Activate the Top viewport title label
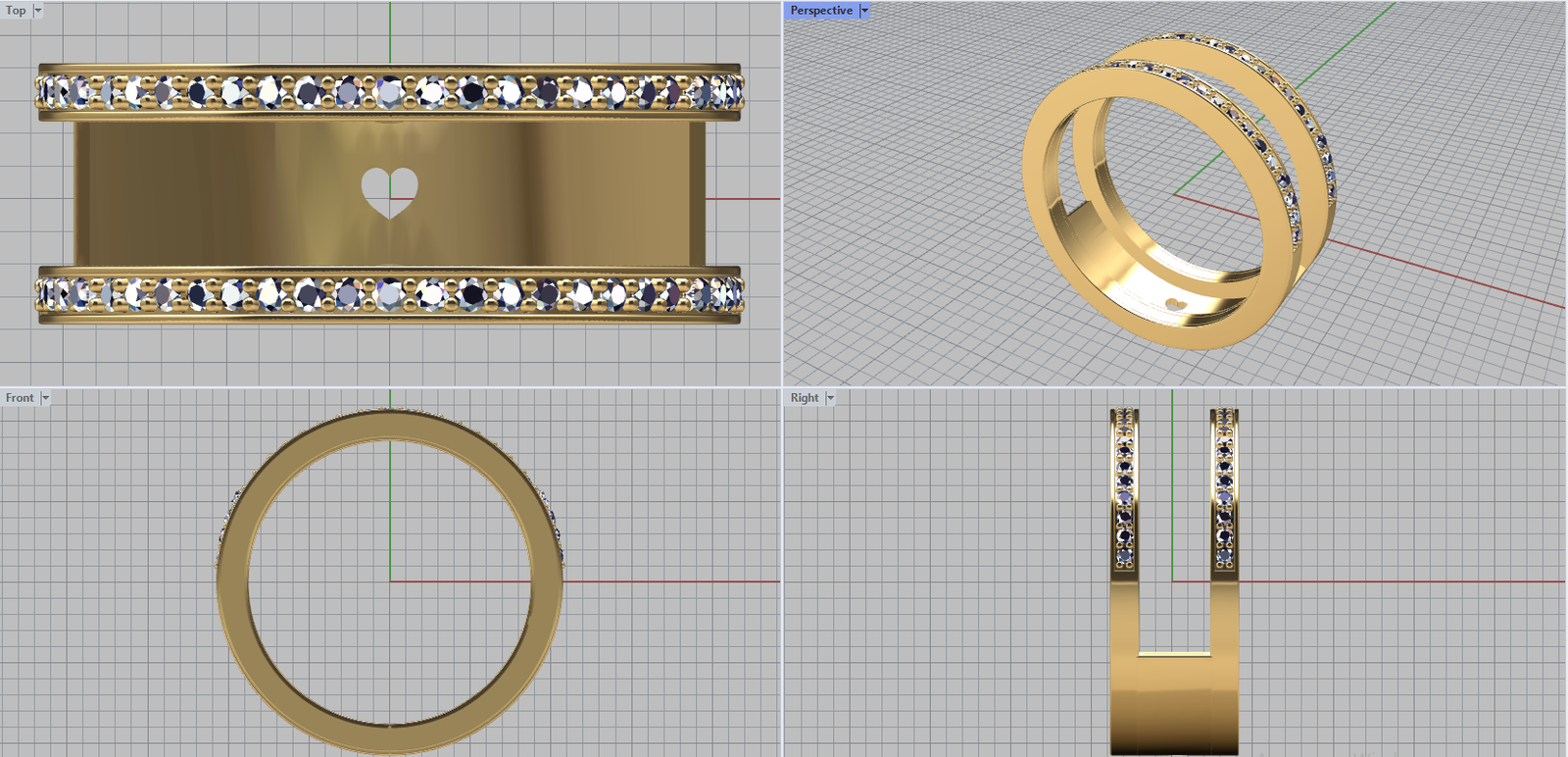Viewport: 1568px width, 757px height. point(16,11)
